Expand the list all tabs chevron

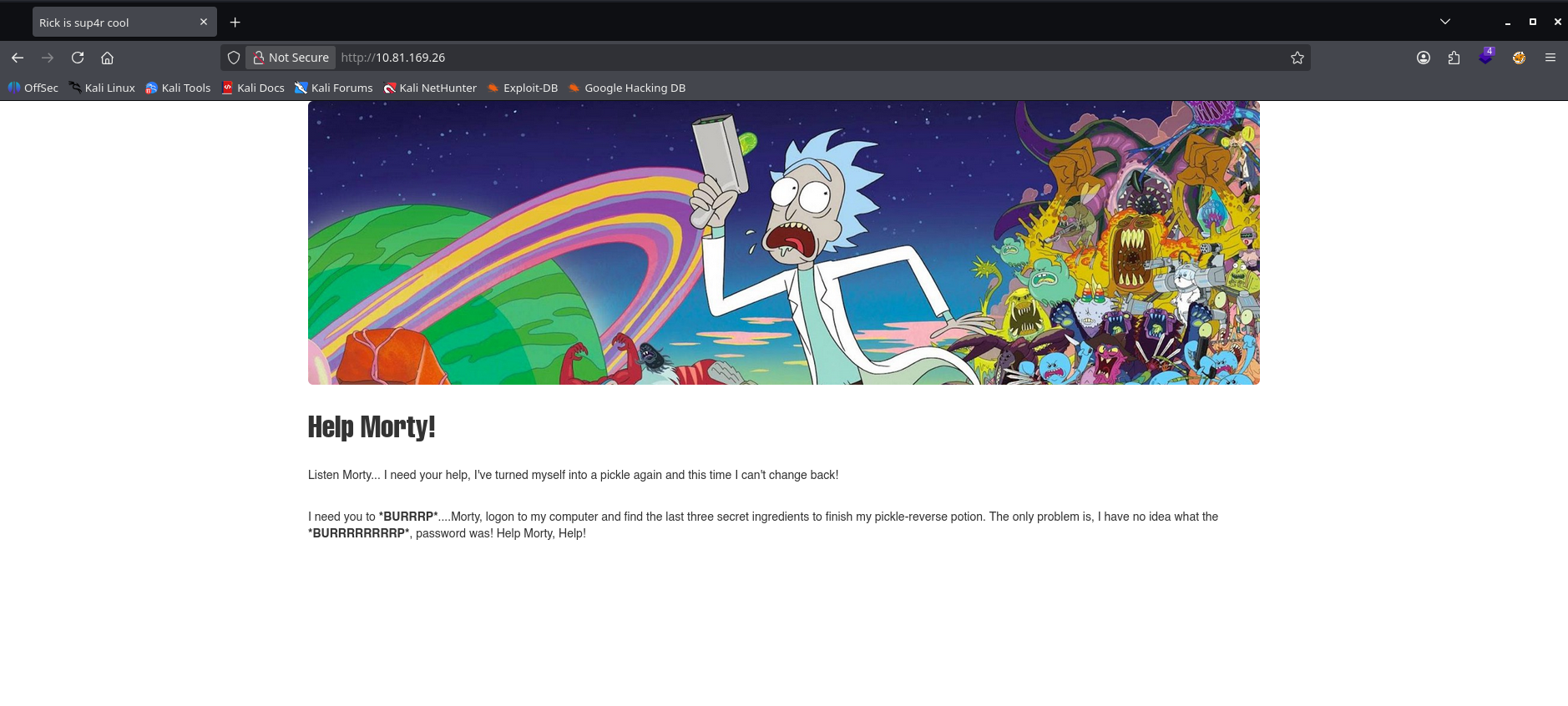[1445, 22]
